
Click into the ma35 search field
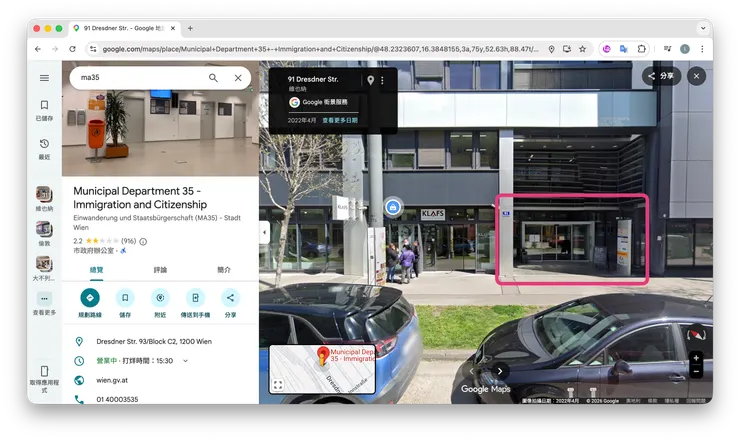tap(142, 78)
